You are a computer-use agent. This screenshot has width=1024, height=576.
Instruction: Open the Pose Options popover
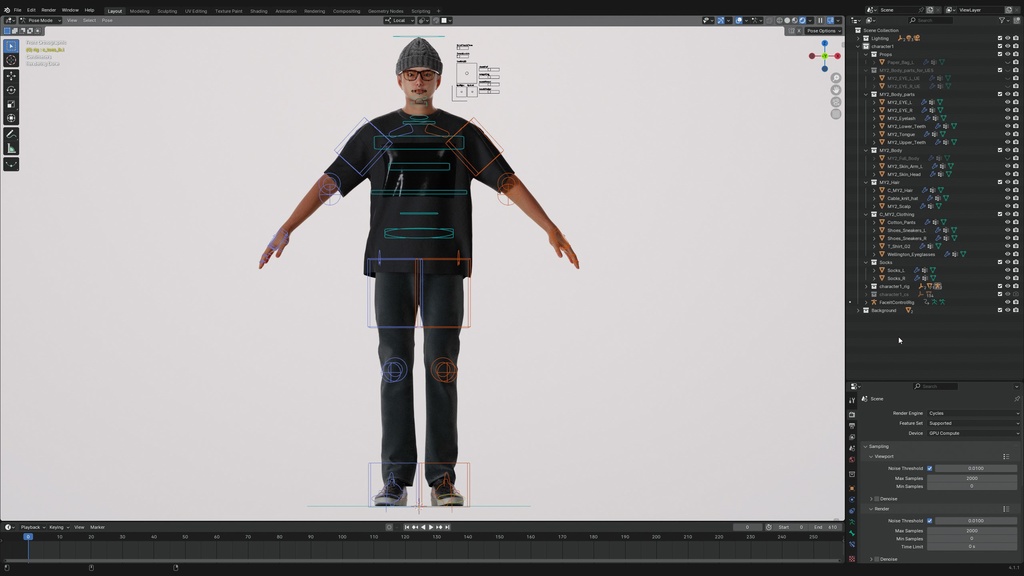pos(823,30)
